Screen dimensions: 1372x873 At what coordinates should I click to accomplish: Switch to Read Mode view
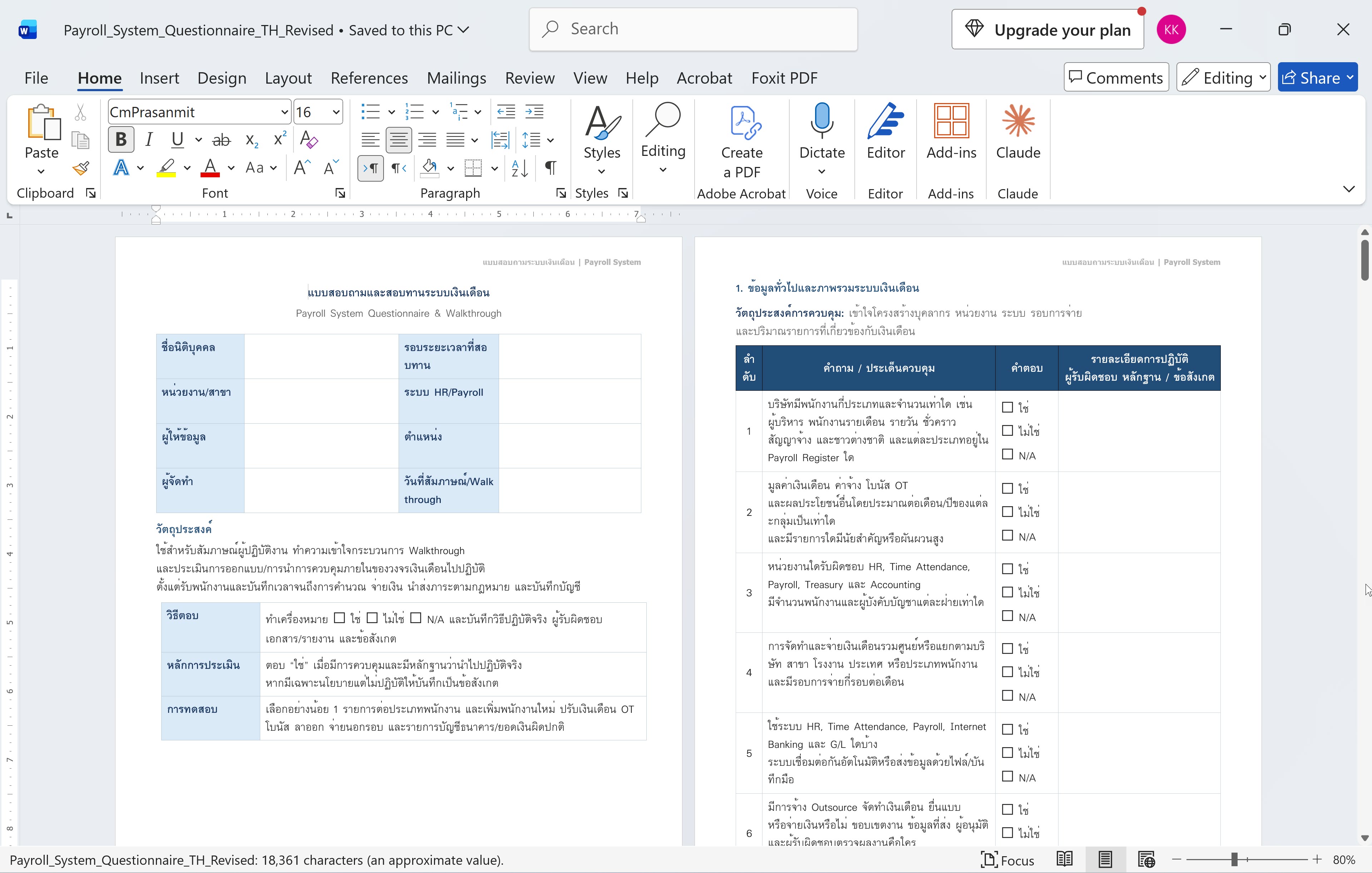pyautogui.click(x=1064, y=859)
